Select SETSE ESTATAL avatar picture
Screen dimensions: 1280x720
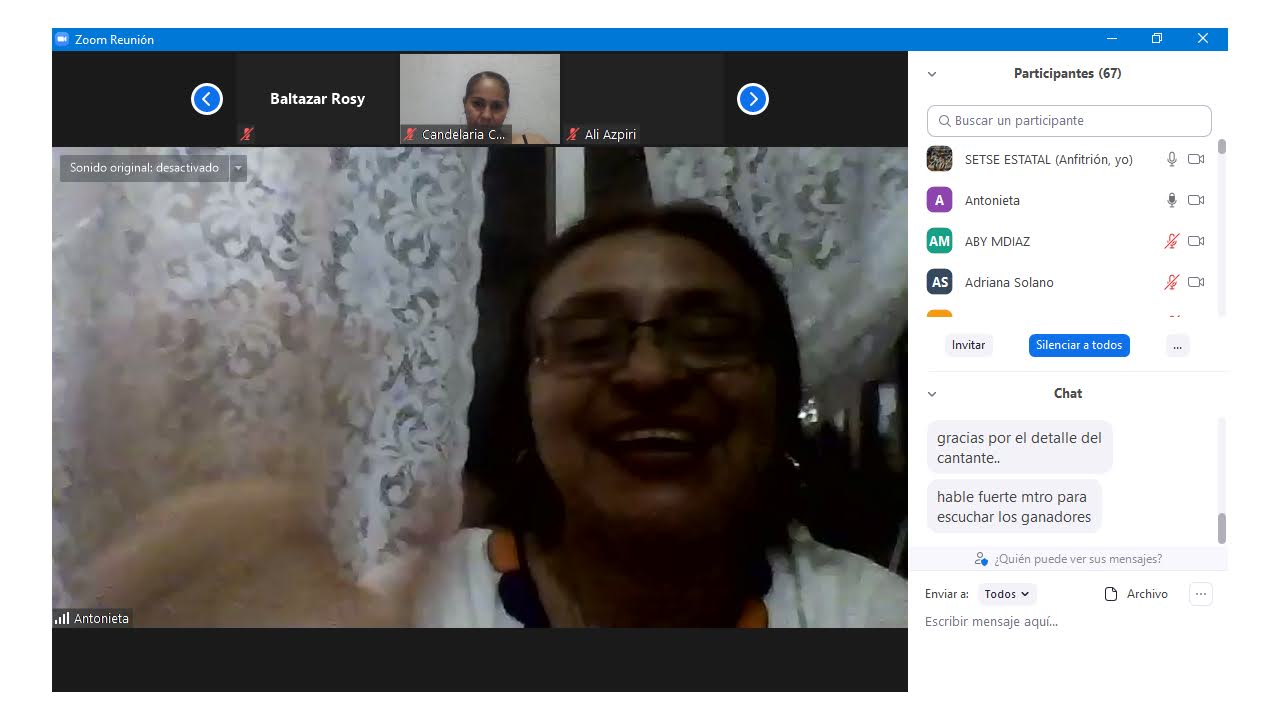[939, 159]
